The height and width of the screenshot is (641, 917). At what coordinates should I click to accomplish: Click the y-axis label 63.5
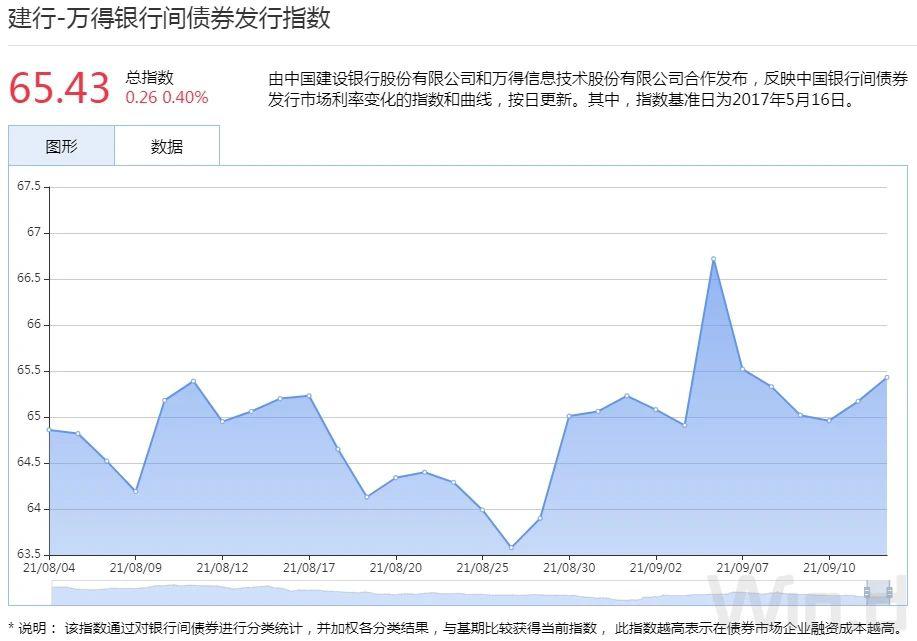pos(29,554)
